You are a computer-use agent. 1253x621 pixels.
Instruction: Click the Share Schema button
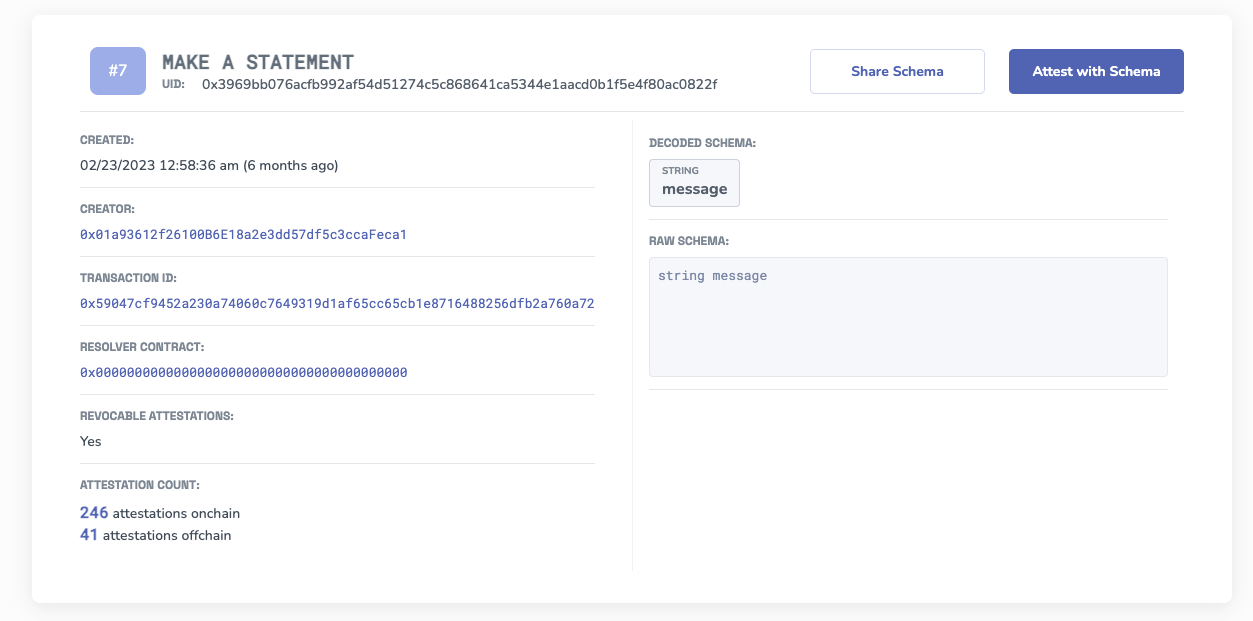(x=896, y=71)
